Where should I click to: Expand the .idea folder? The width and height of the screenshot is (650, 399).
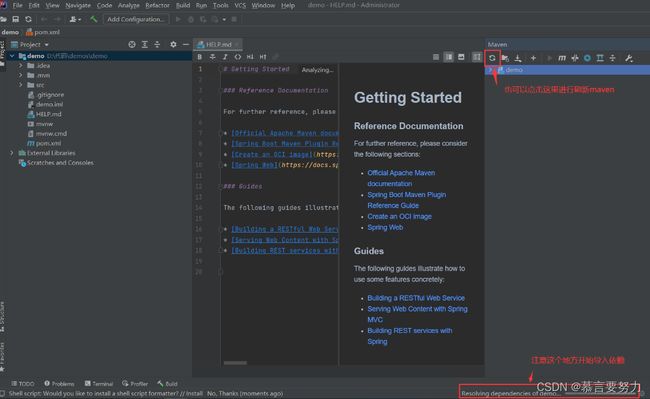click(21, 65)
